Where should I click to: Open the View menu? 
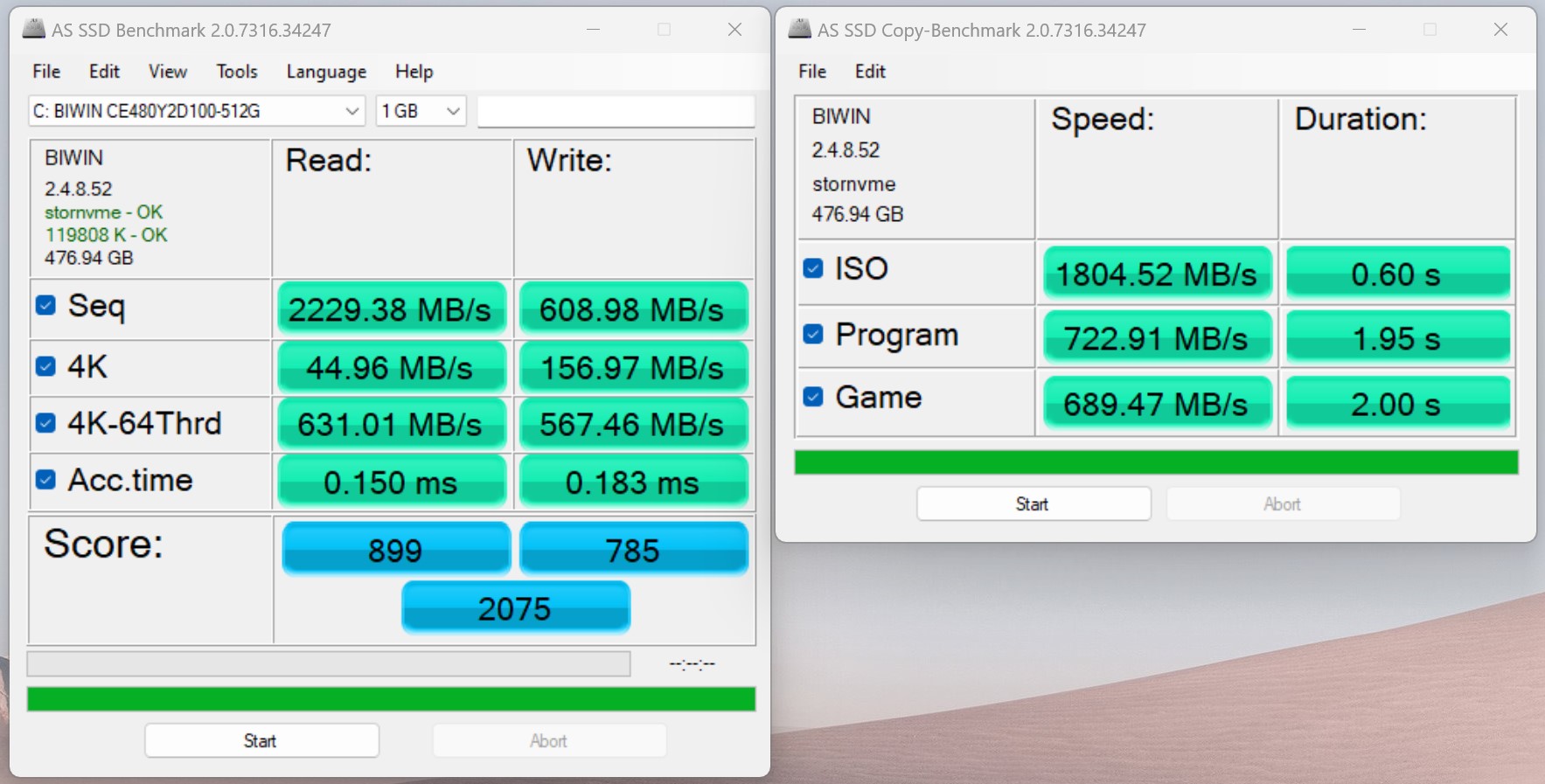[x=167, y=72]
